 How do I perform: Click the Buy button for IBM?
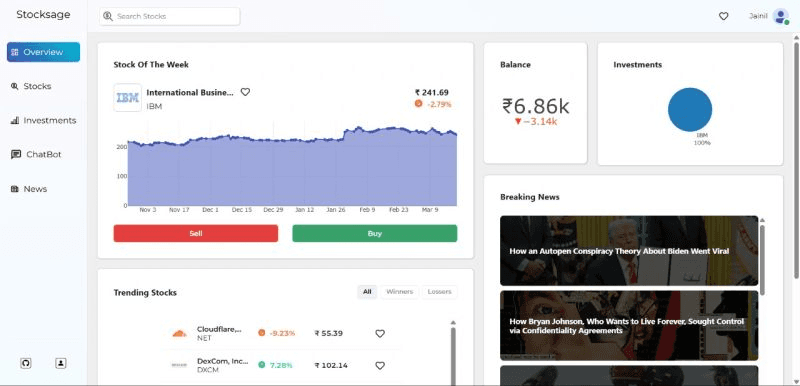[374, 234]
